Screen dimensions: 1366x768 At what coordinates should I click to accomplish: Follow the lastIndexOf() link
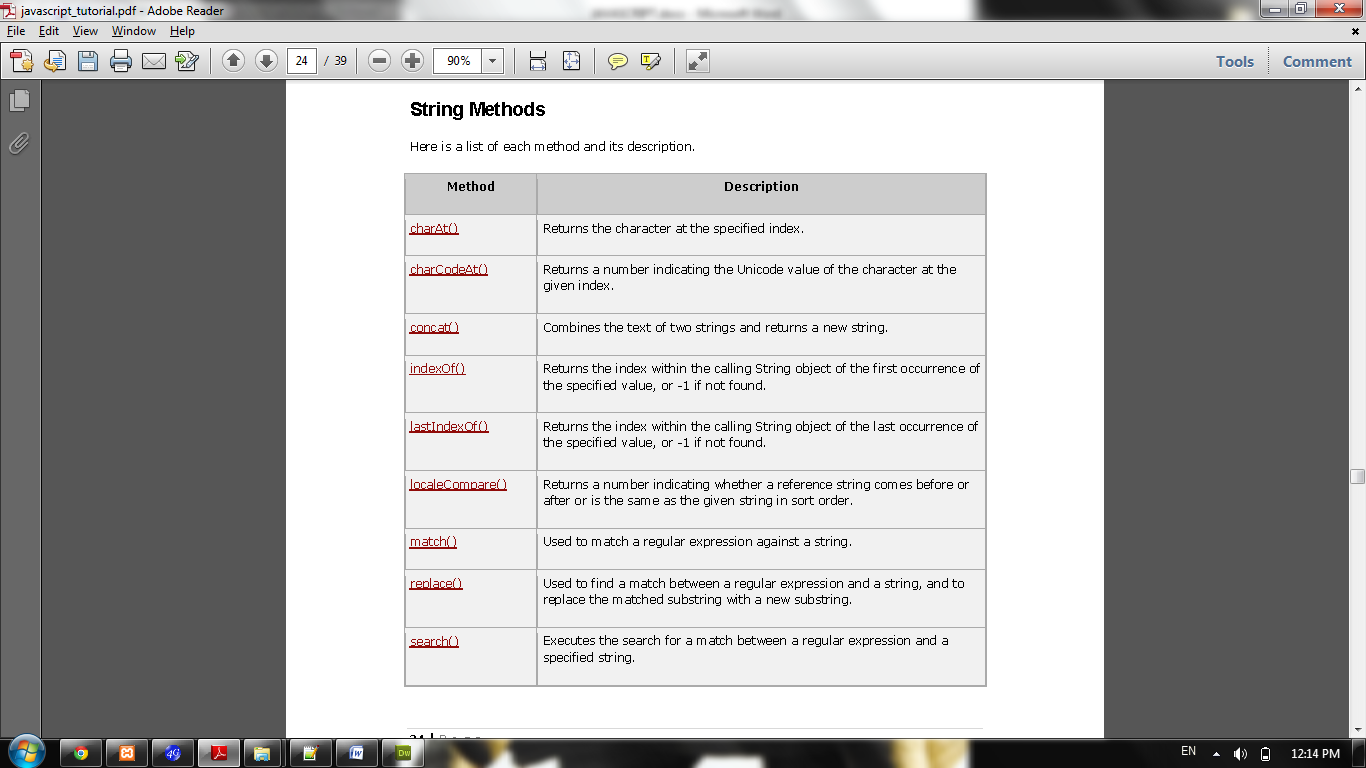449,426
